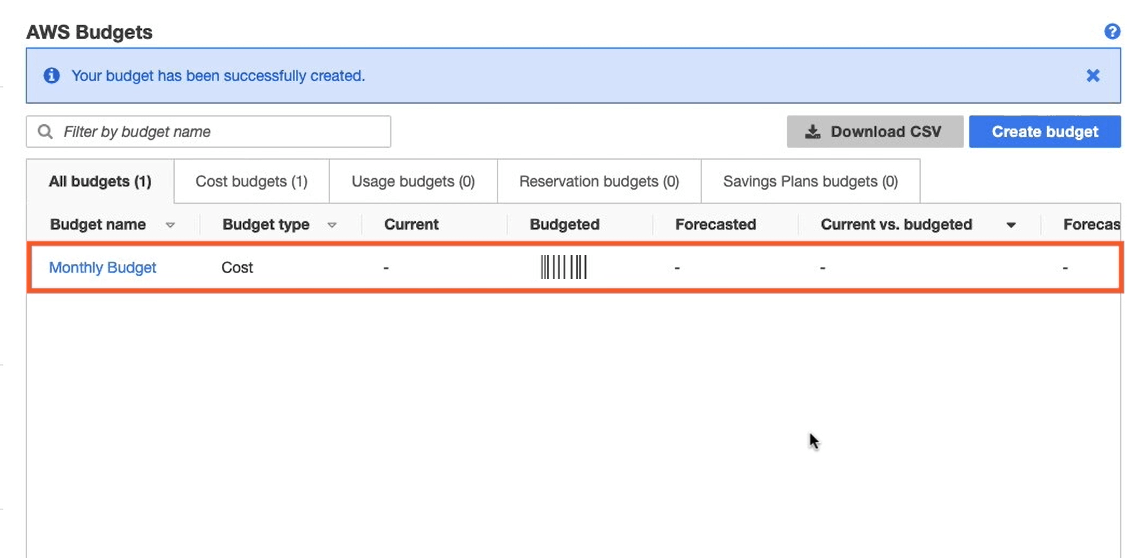Click the Cost budget type cell
The image size is (1137, 558).
point(237,267)
